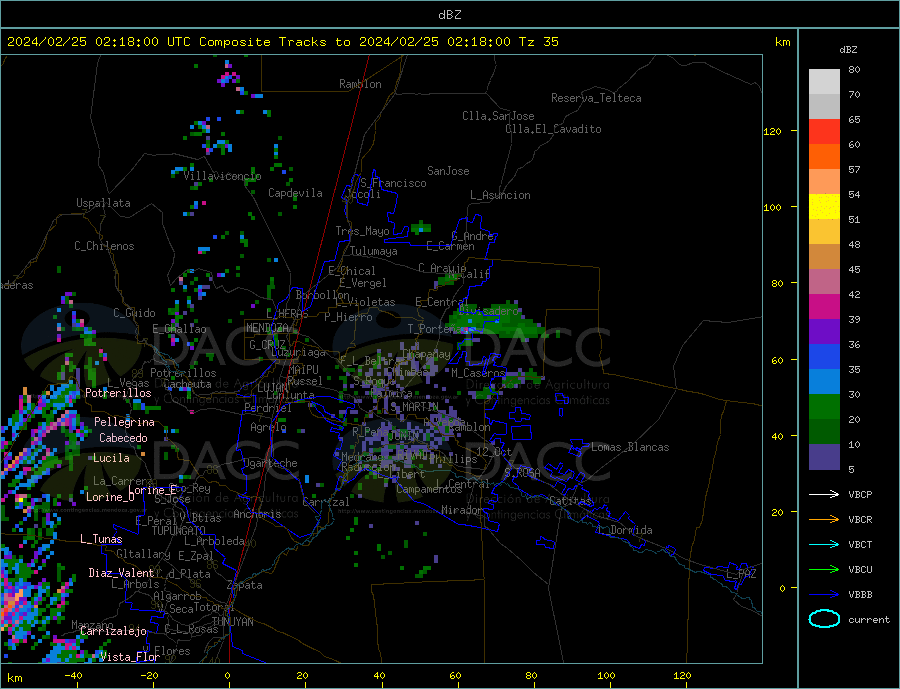Click the VBBB legend label
The width and height of the screenshot is (900, 689).
860,595
